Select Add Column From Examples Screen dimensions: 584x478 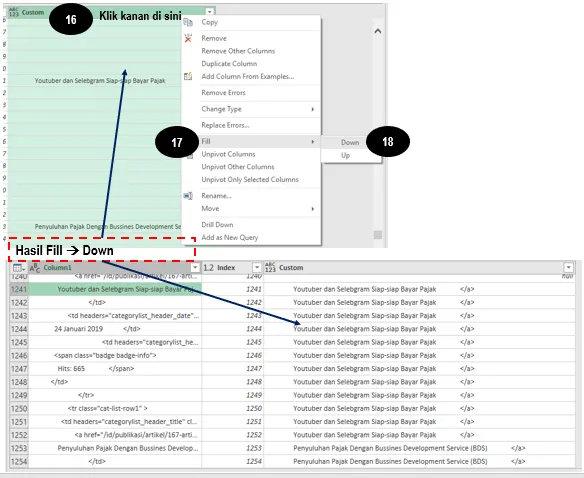point(248,76)
